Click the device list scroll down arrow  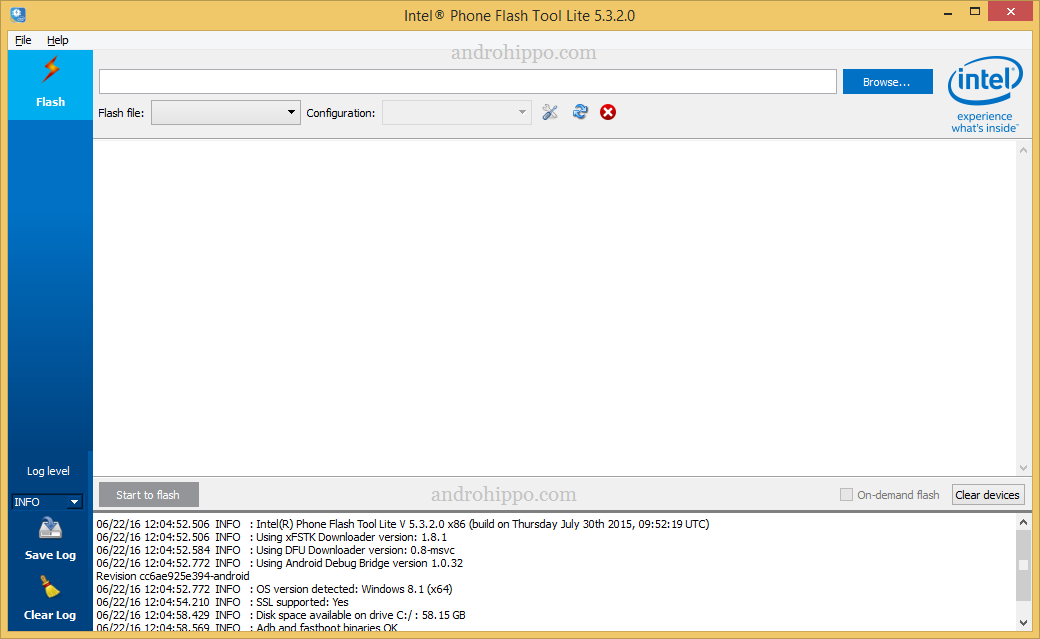pyautogui.click(x=1023, y=468)
